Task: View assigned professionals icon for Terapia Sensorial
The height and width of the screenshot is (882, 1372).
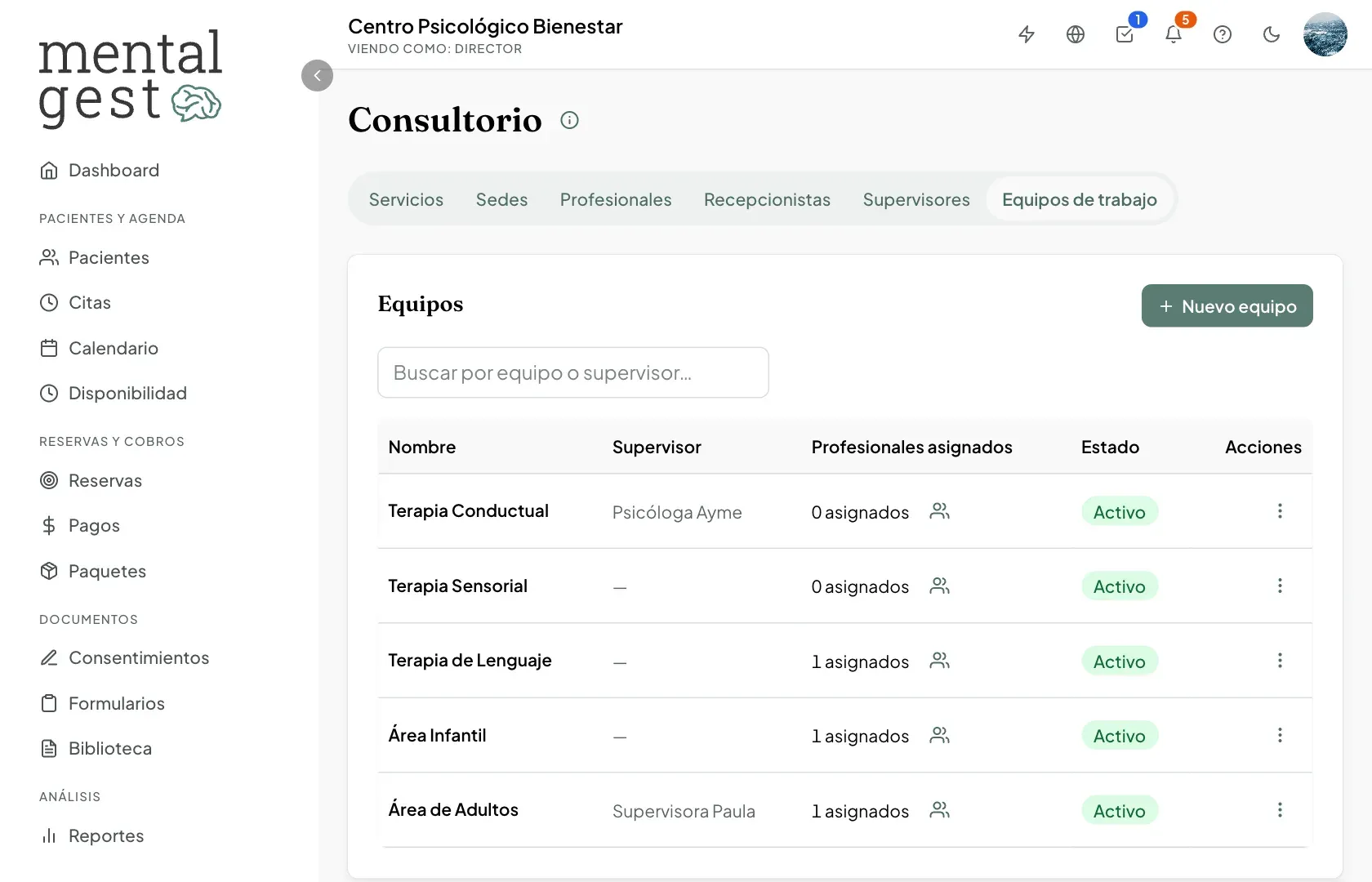Action: (x=940, y=586)
